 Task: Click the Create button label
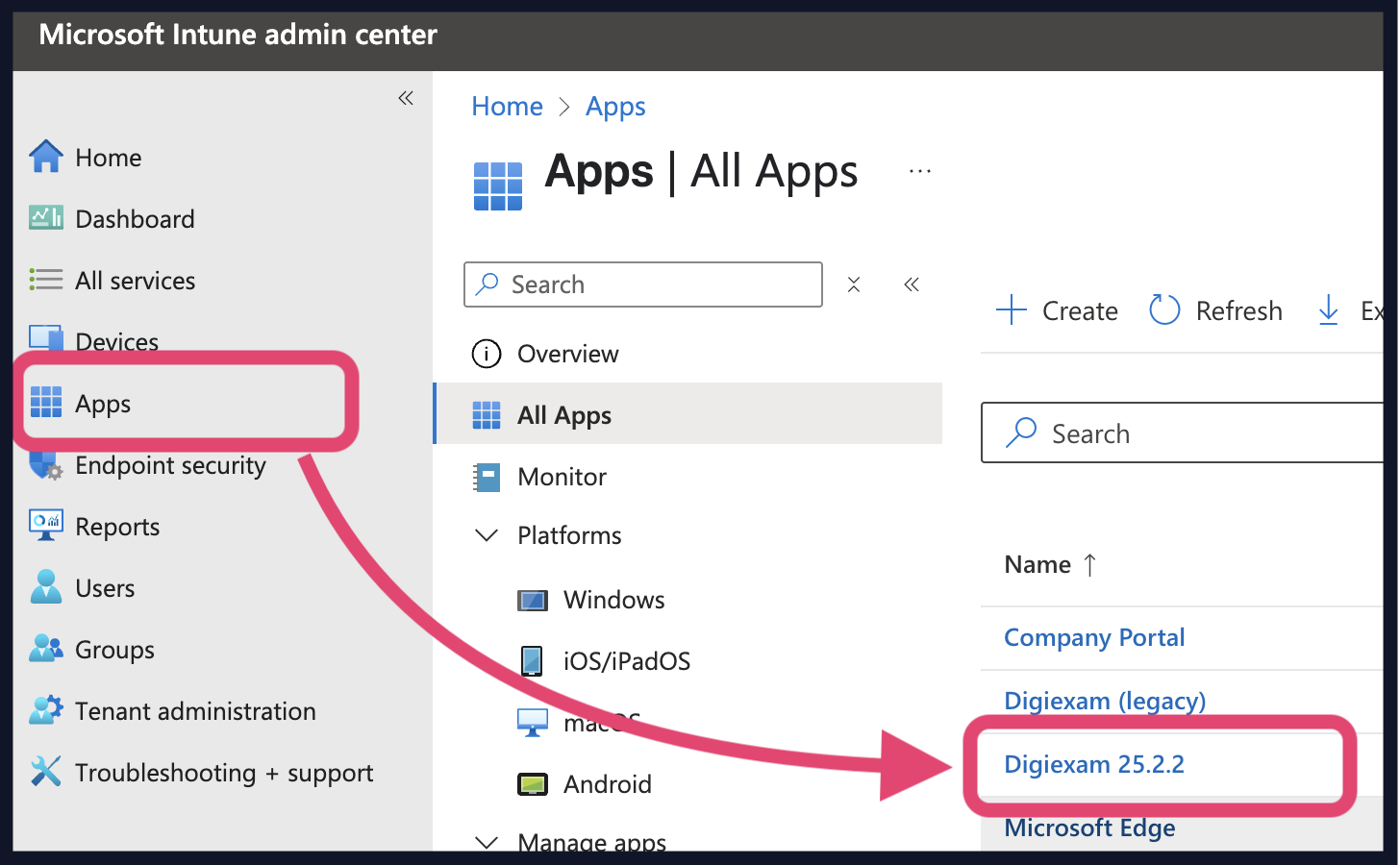point(1080,310)
